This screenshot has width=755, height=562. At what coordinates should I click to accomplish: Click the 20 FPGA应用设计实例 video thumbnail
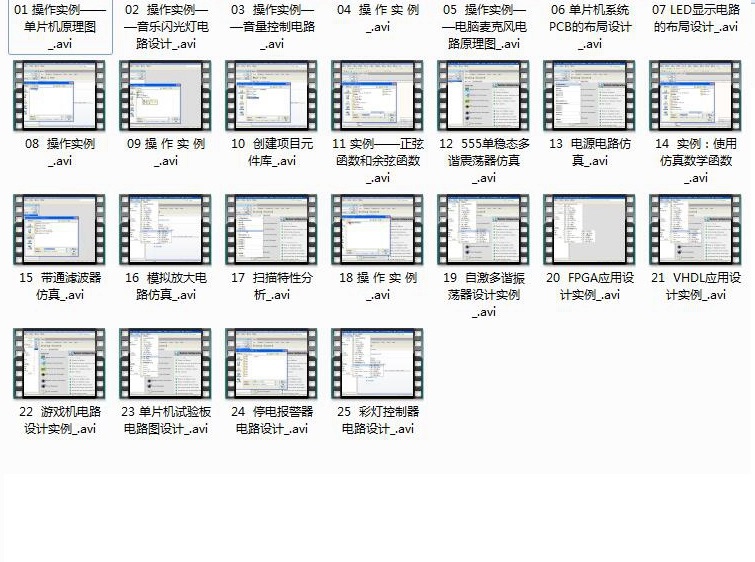pyautogui.click(x=589, y=229)
